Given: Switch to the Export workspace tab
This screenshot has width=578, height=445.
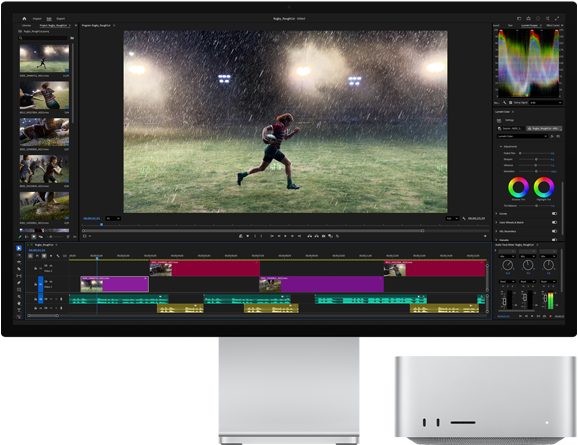Looking at the screenshot, I should [x=61, y=18].
